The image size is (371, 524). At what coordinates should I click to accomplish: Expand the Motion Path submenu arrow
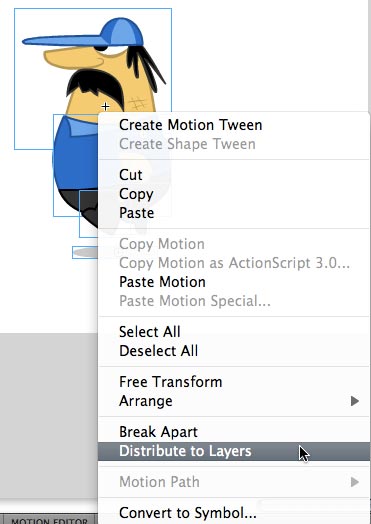pos(355,482)
